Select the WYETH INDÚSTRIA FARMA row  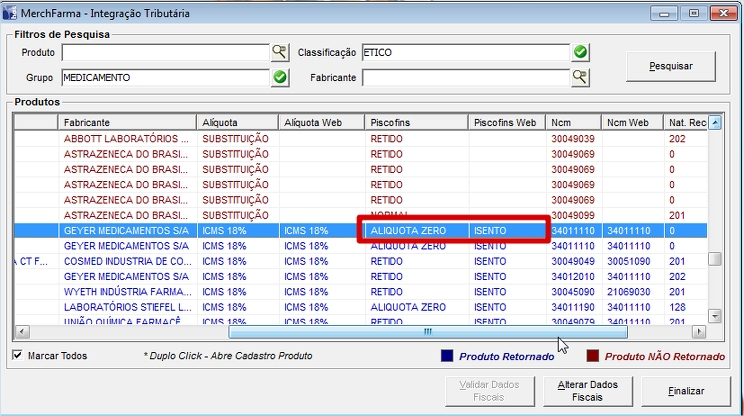pos(126,291)
